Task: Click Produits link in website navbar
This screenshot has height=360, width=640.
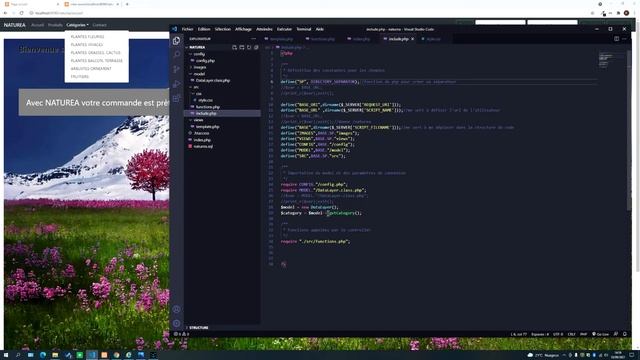Action: (x=55, y=25)
